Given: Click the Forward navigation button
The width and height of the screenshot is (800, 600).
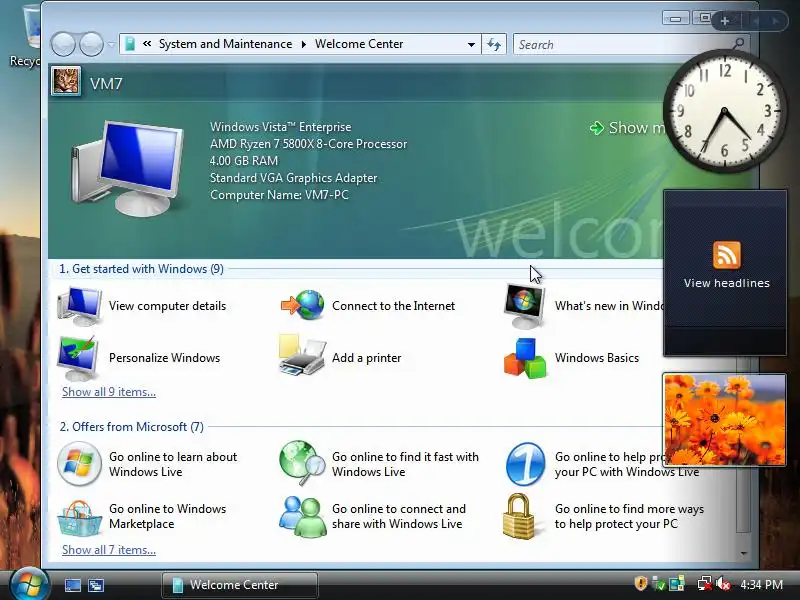Looking at the screenshot, I should click(x=91, y=44).
